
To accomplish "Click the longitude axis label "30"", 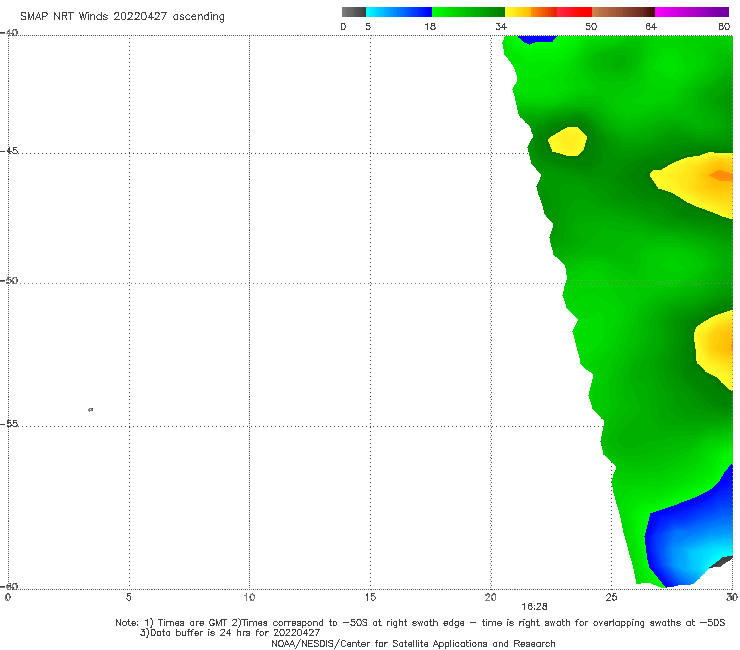I will (x=732, y=597).
